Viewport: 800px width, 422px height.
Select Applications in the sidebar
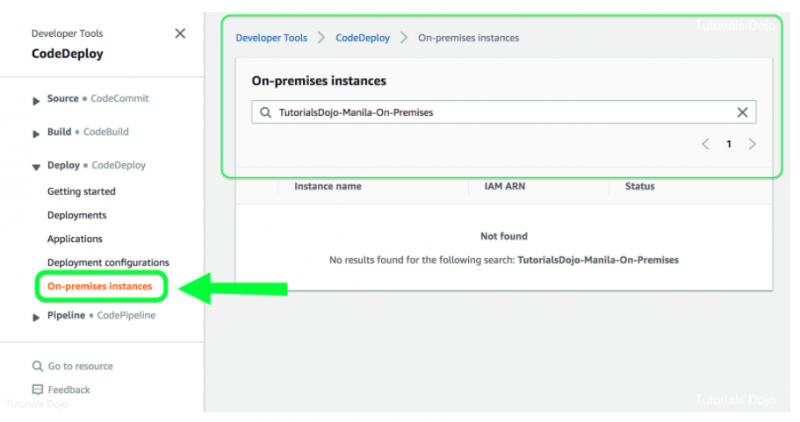click(75, 239)
